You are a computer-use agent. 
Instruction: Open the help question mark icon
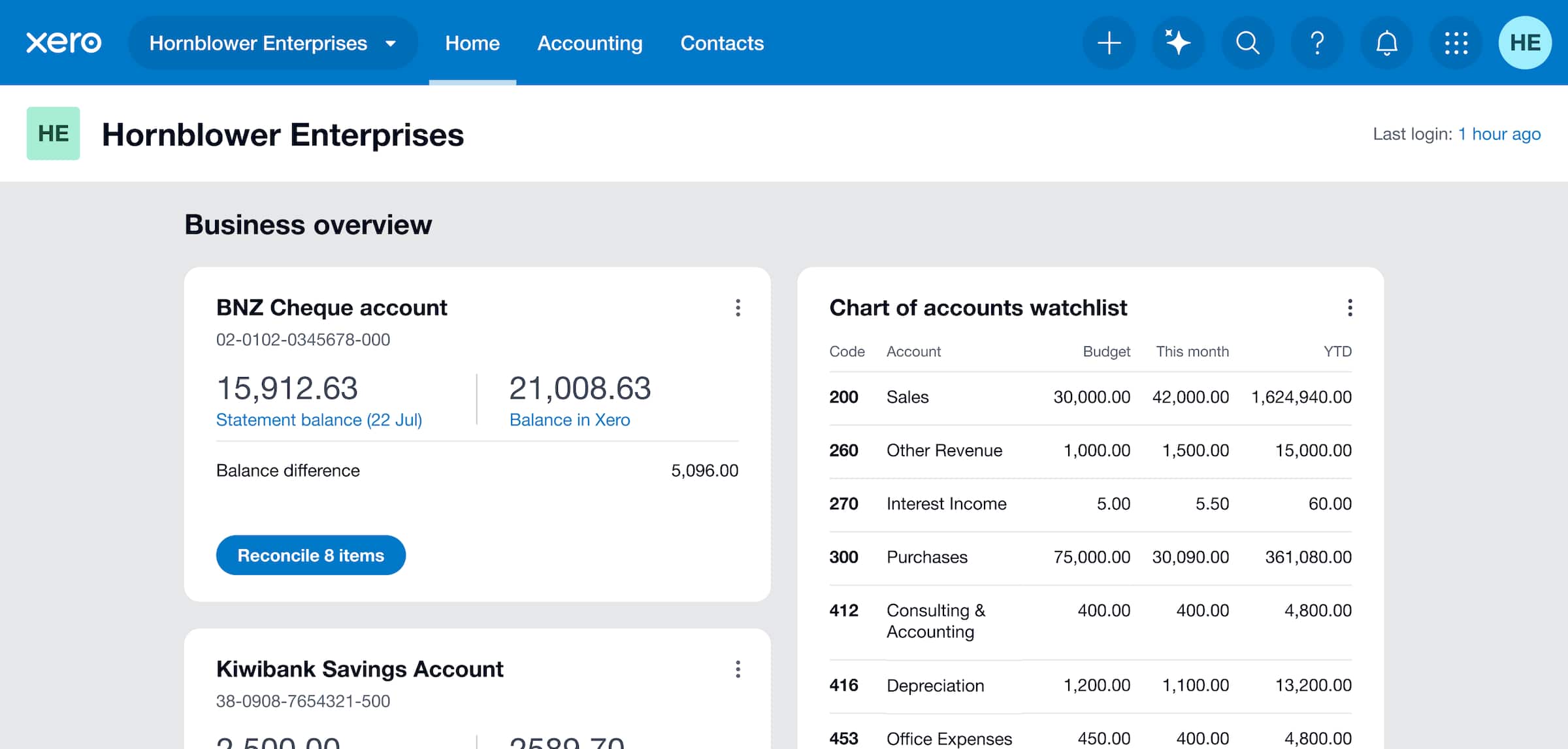click(x=1317, y=43)
